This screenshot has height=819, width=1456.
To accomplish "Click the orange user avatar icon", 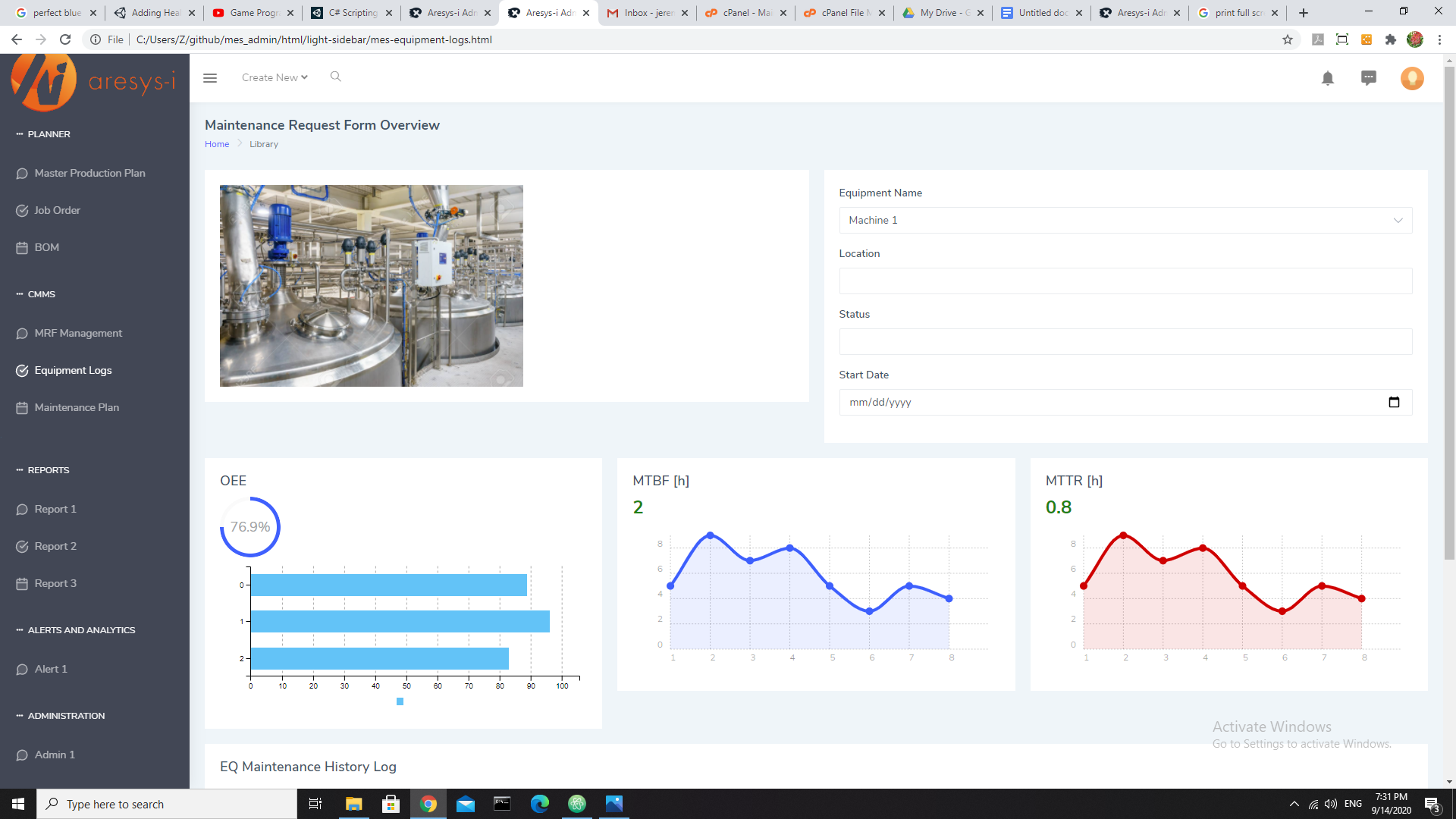I will 1411,78.
